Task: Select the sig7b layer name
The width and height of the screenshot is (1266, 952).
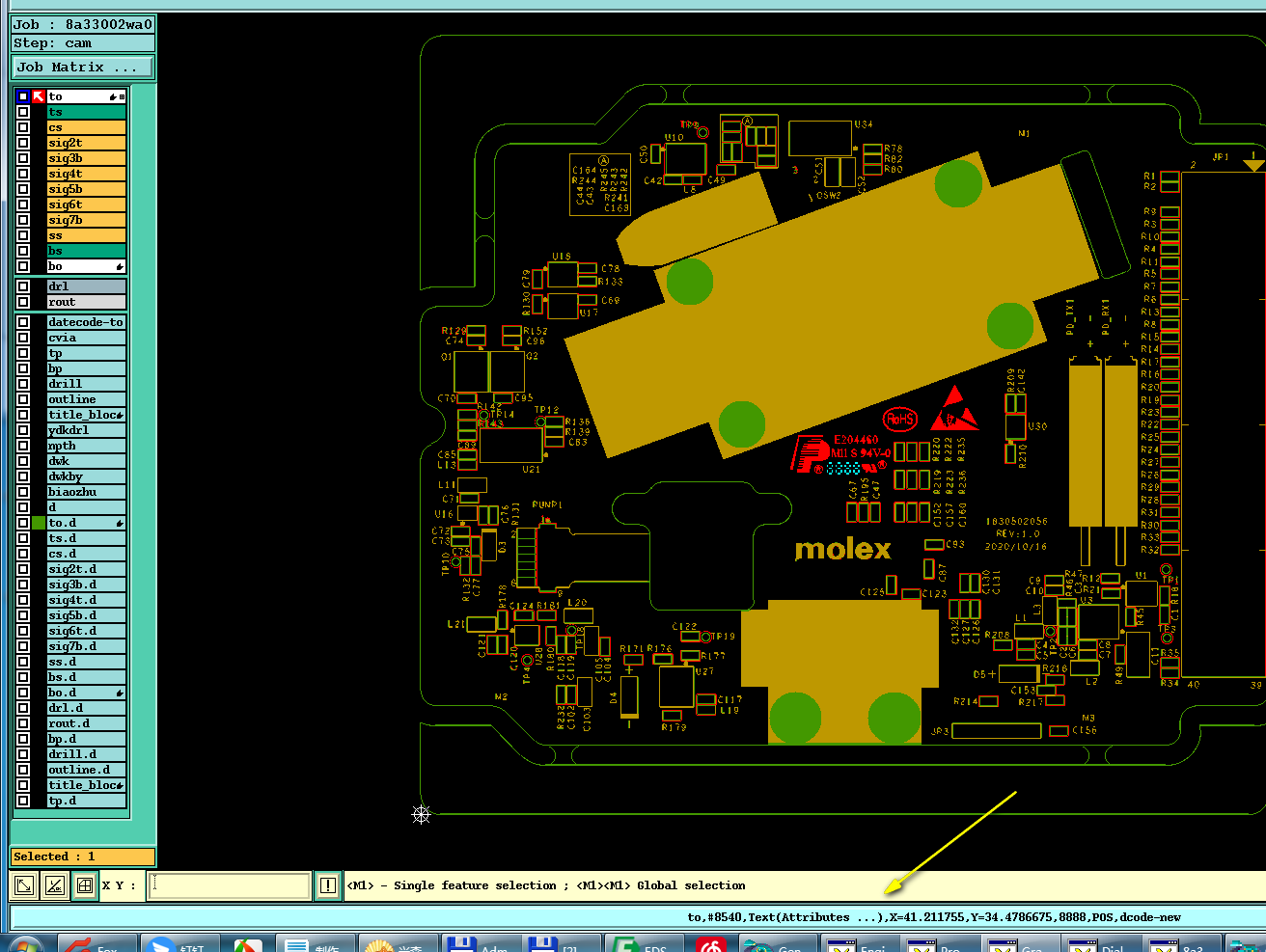Action: click(x=87, y=220)
